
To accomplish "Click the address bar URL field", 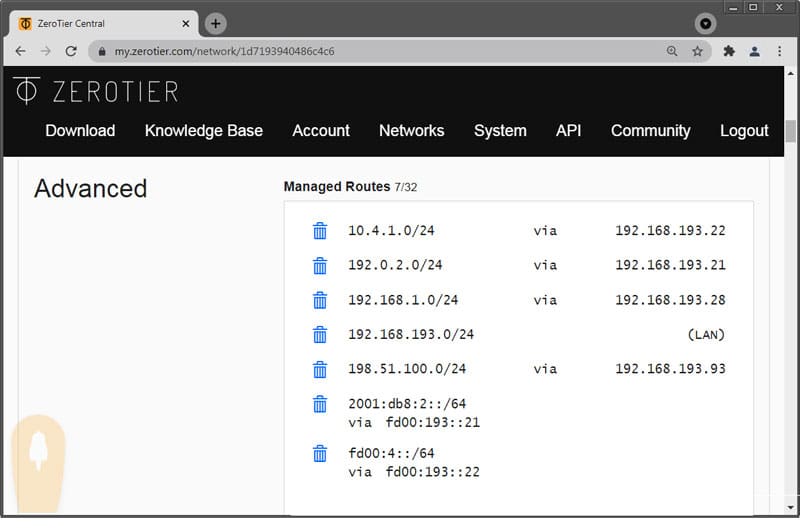I will click(x=380, y=51).
